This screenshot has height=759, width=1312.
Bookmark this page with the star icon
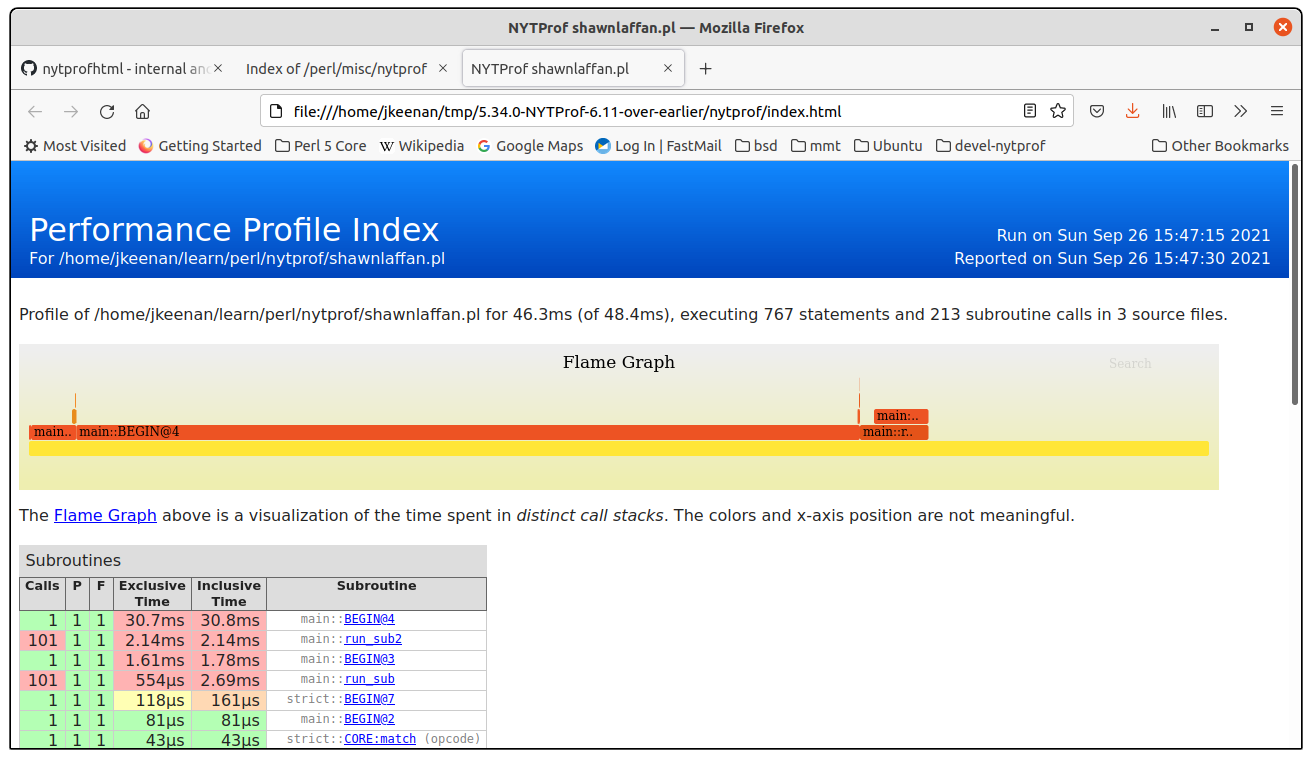click(1057, 111)
